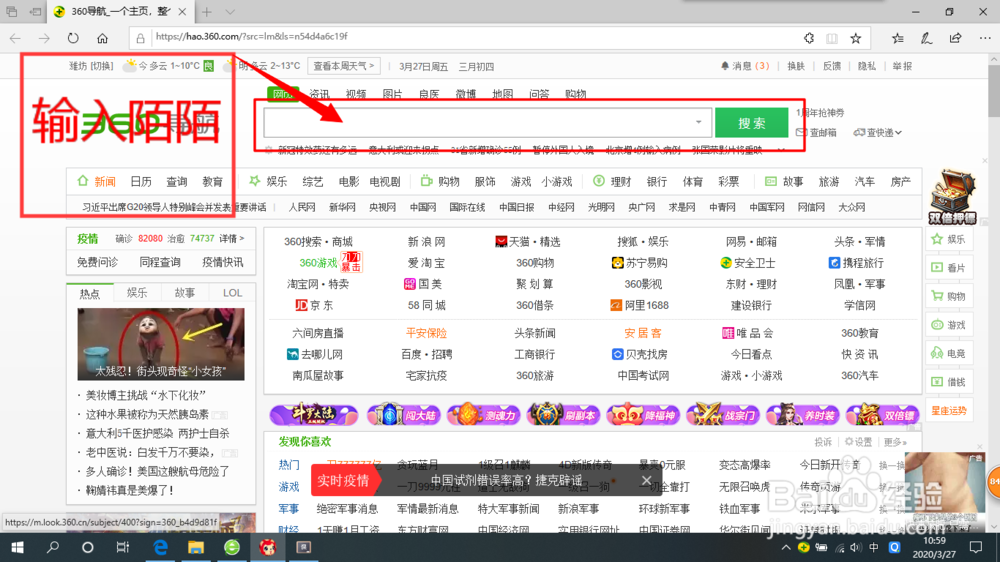Open new browser tab plus button

pyautogui.click(x=207, y=11)
